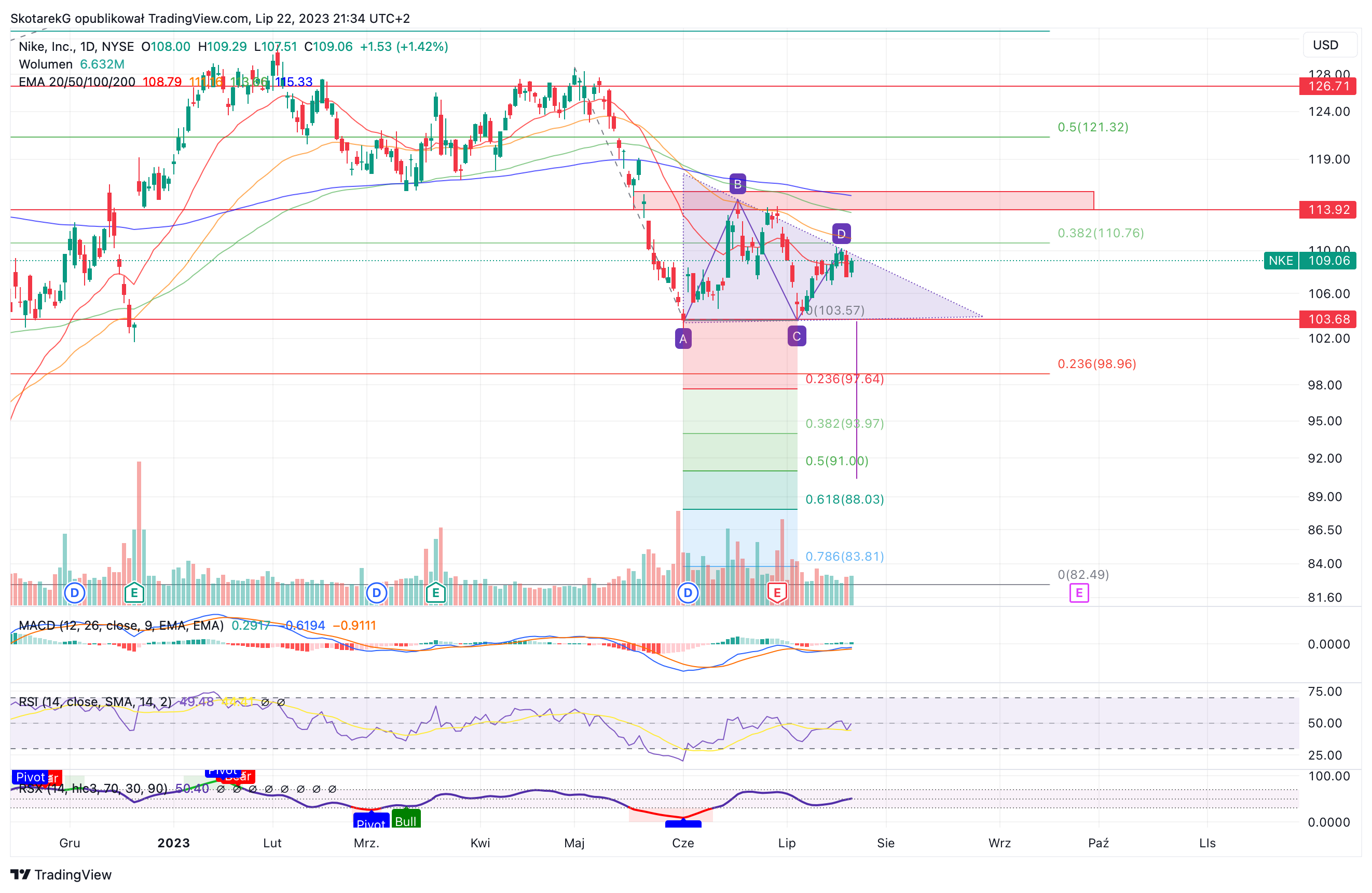Click the green Bull signal label
The height and width of the screenshot is (893, 1372).
tap(406, 819)
